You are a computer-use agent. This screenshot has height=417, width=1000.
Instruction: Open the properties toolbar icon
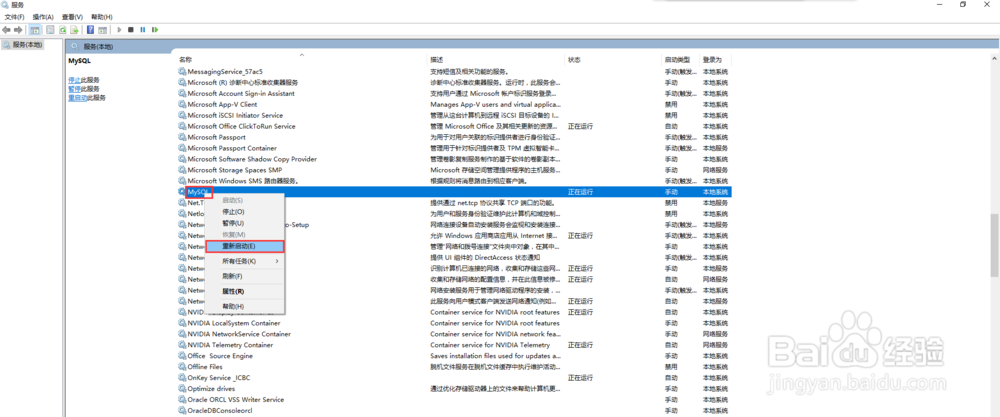50,29
